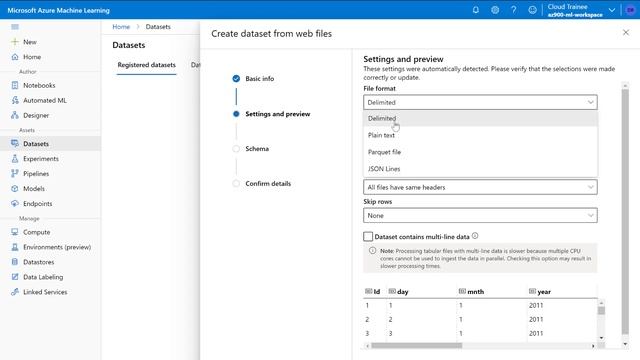640x360 pixels.
Task: Click the preview table horizontal scrollbar
Action: [416, 346]
